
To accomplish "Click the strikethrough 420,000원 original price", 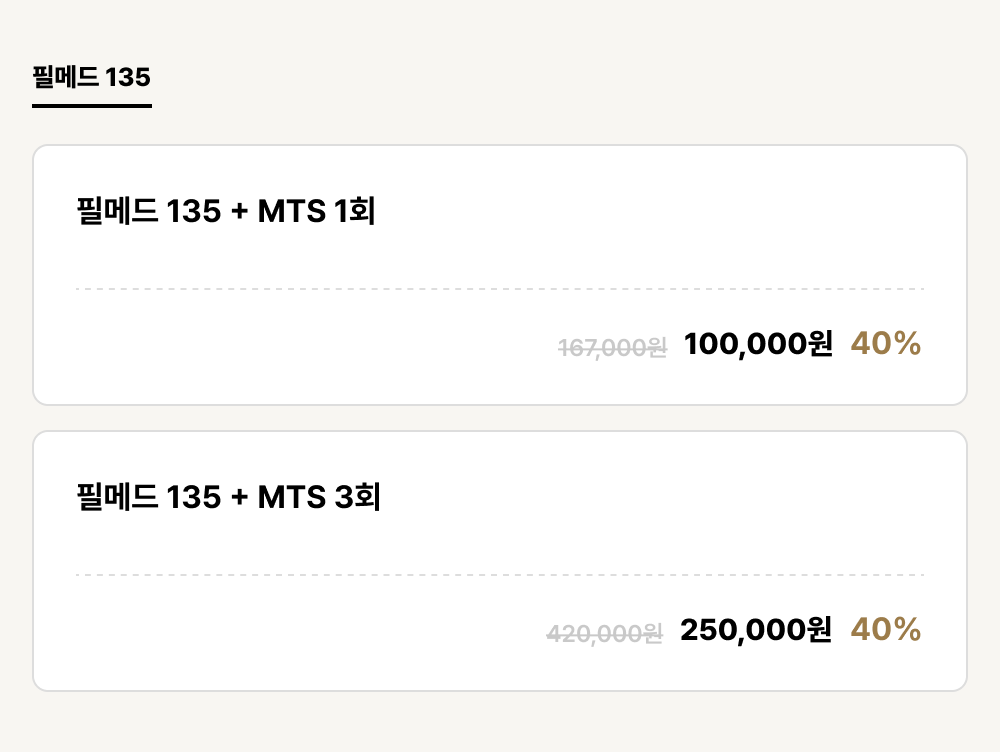I will [605, 633].
